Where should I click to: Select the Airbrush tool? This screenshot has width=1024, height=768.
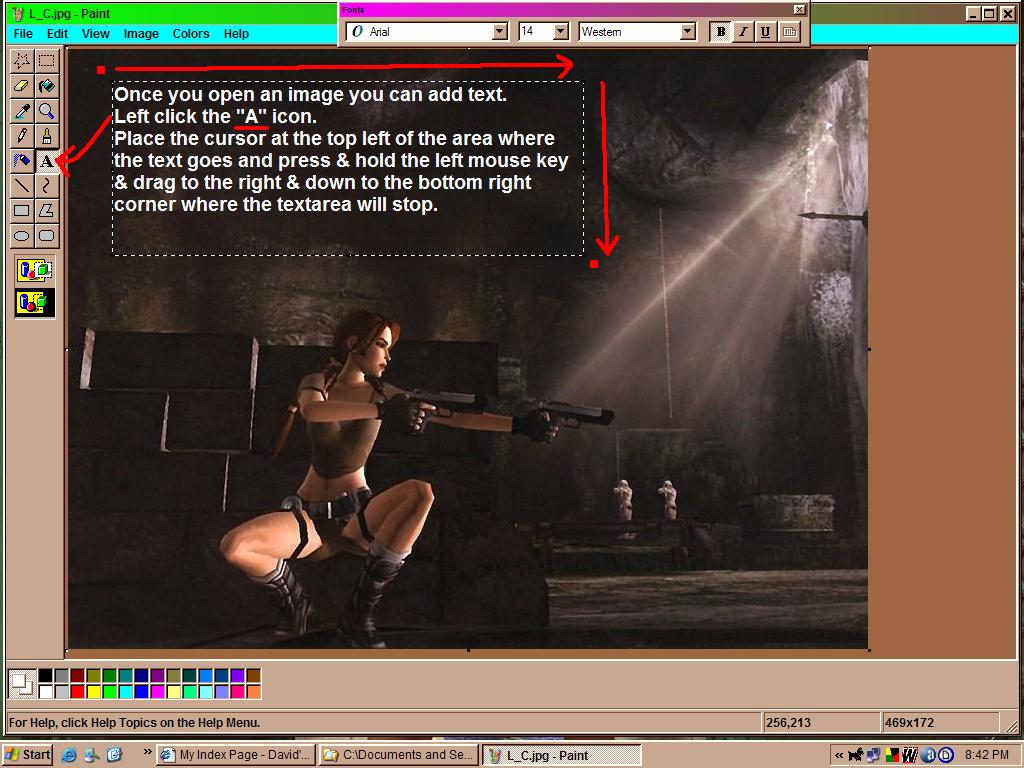coord(21,160)
